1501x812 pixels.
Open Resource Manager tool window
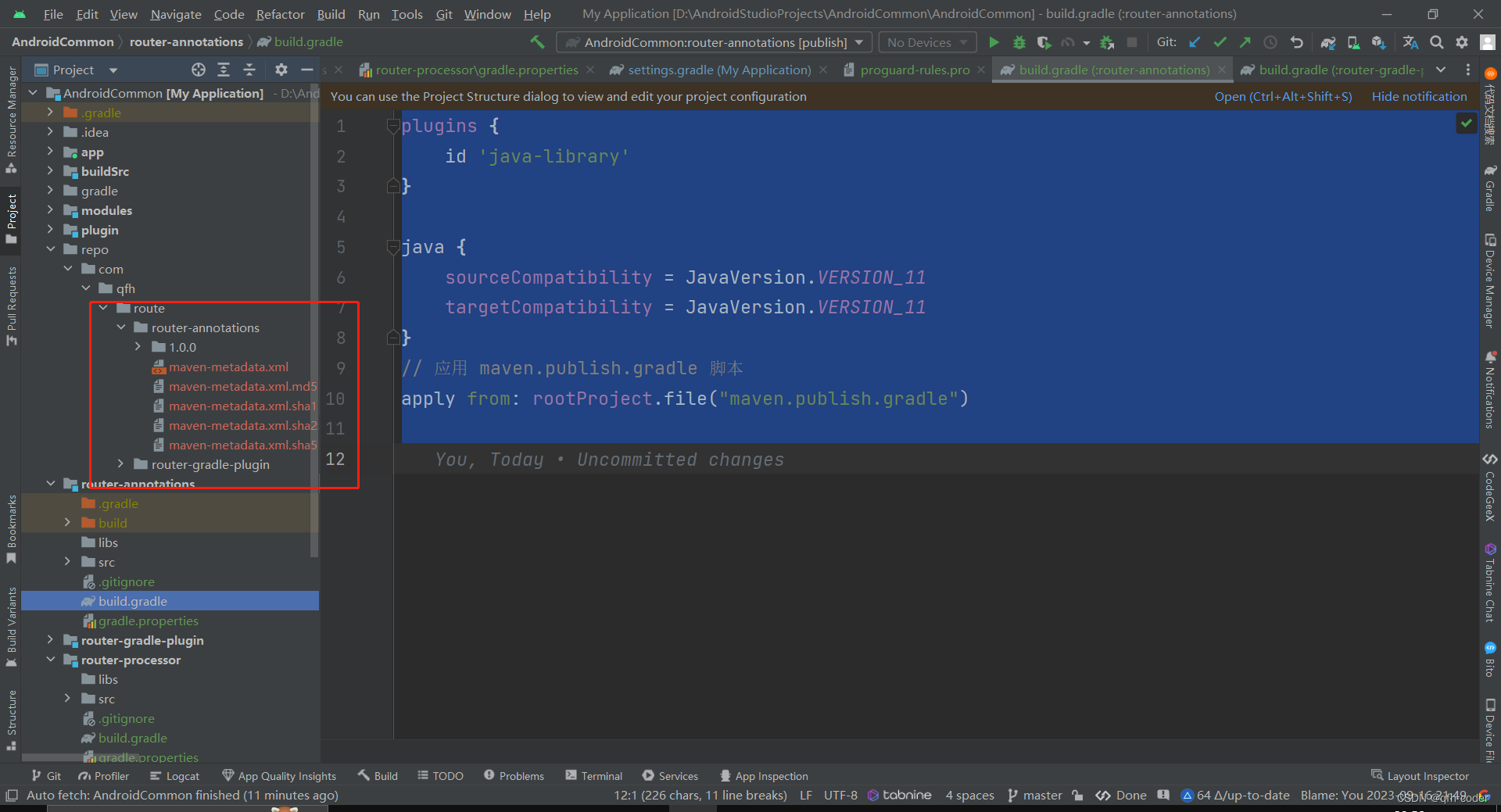coord(11,119)
